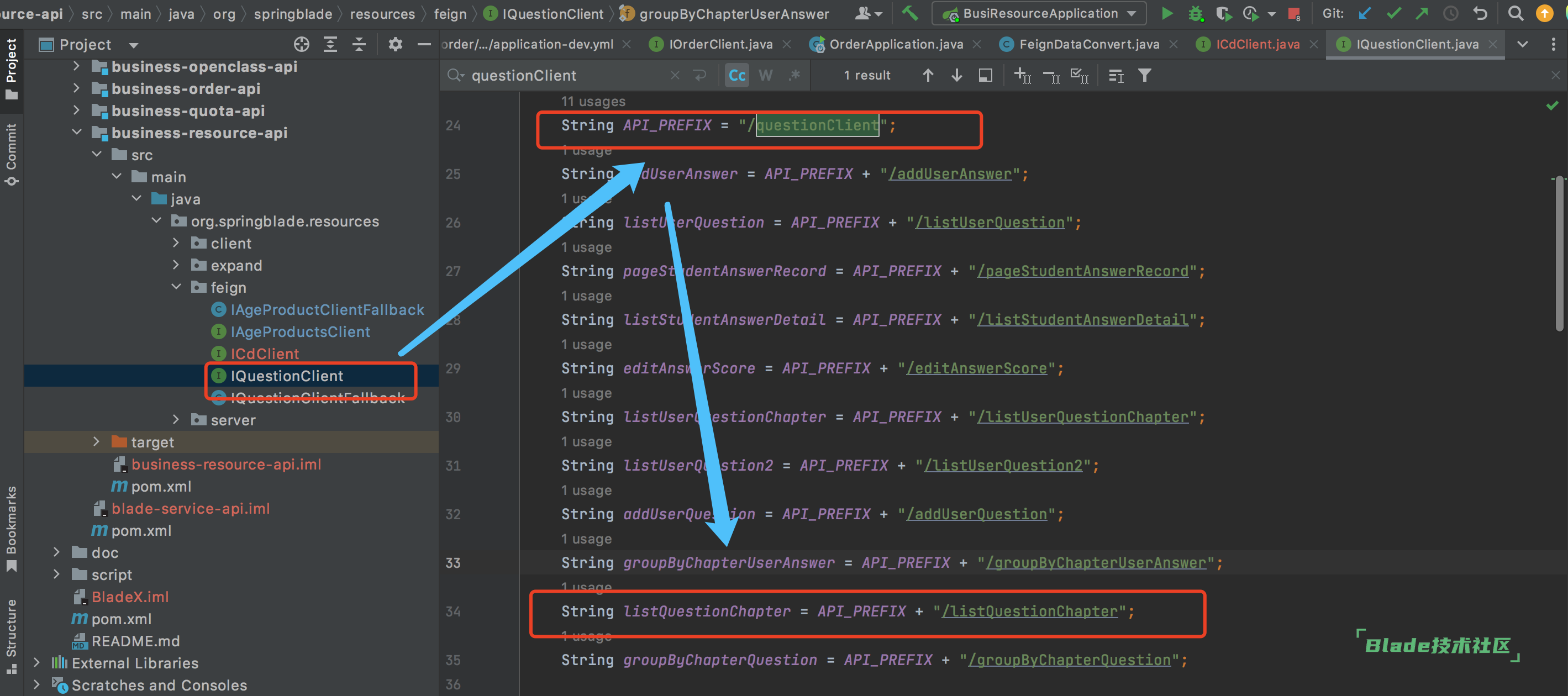This screenshot has width=1568, height=696.
Task: Select opened file with crosshair icon
Action: click(301, 44)
